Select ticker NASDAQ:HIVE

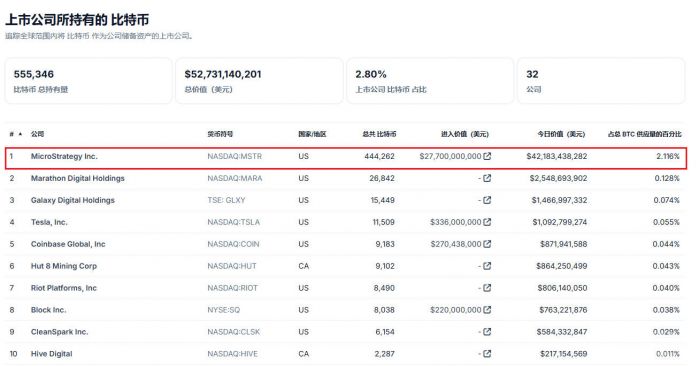point(232,354)
